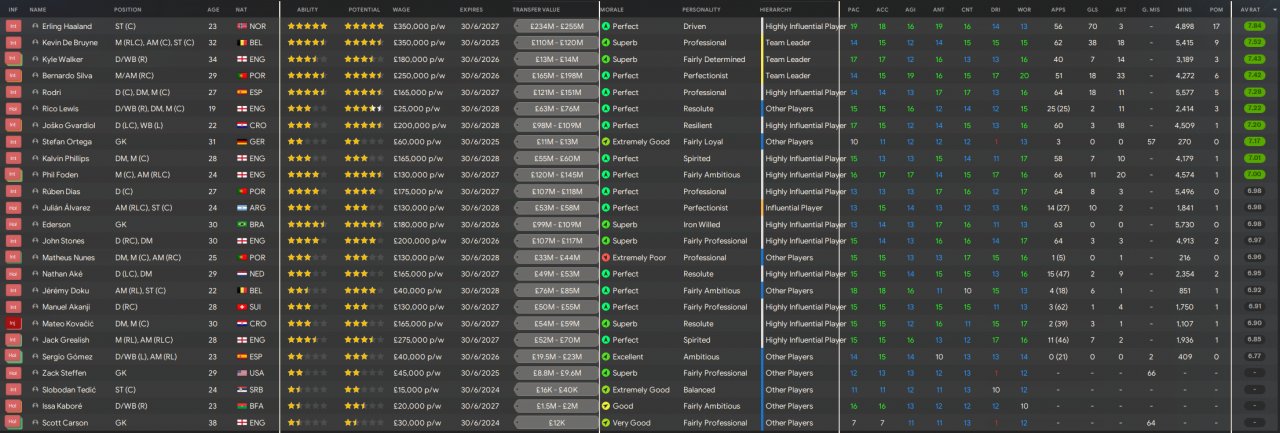
Task: Click Sergio Gómez's £19.5M - £23M transfer value
Action: coord(555,357)
